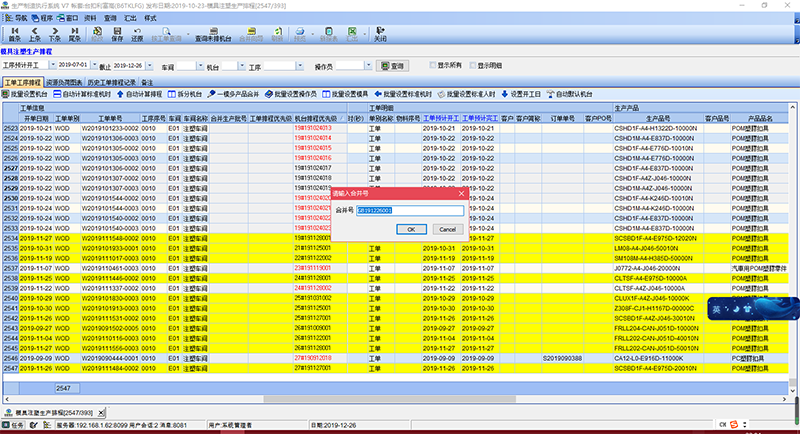Open dropdown arrow beside 预览
800x434 pixels.
[x=312, y=35]
